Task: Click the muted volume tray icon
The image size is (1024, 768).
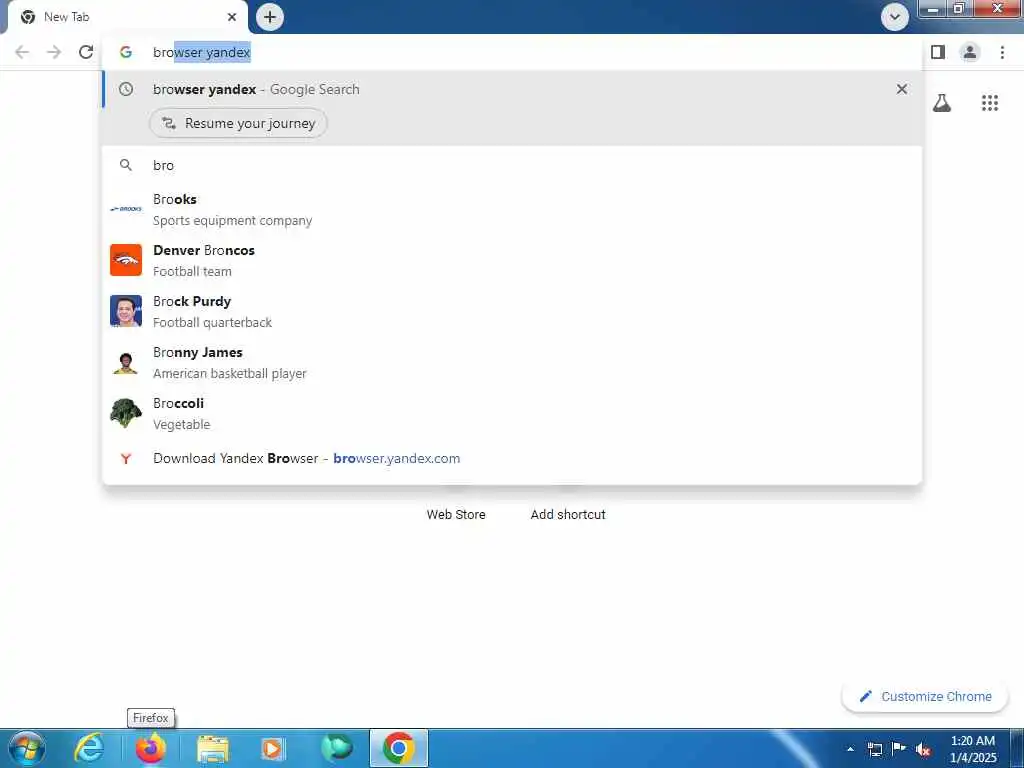Action: [923, 749]
